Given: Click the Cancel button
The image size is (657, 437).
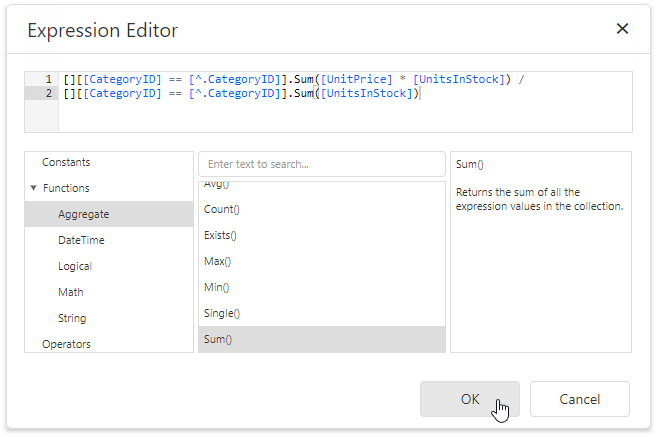Looking at the screenshot, I should [579, 399].
